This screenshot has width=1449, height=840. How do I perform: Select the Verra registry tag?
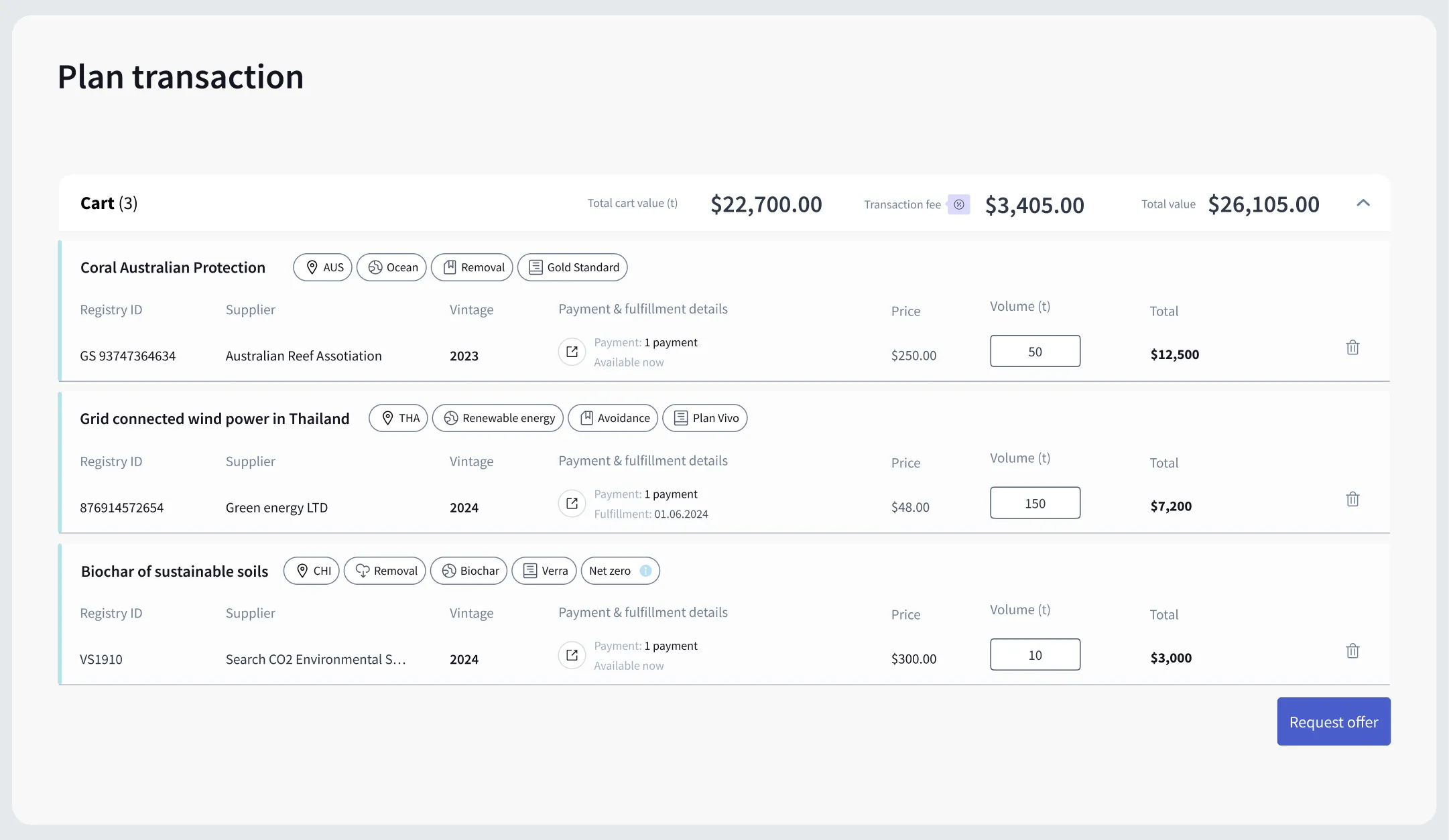pos(544,571)
